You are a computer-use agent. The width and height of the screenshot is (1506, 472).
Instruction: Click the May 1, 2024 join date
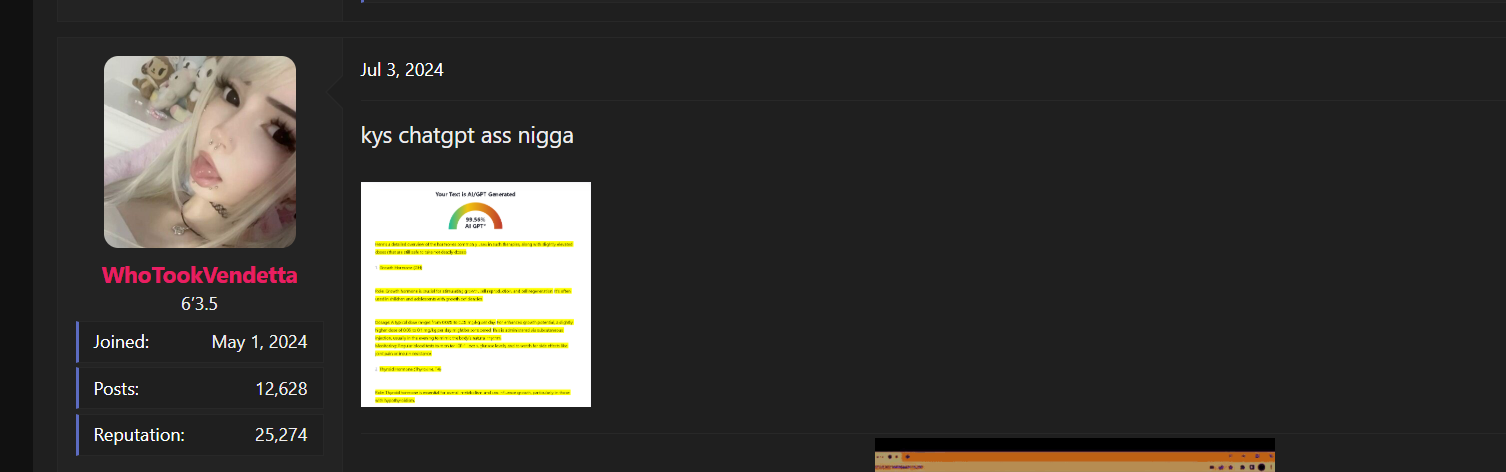259,342
